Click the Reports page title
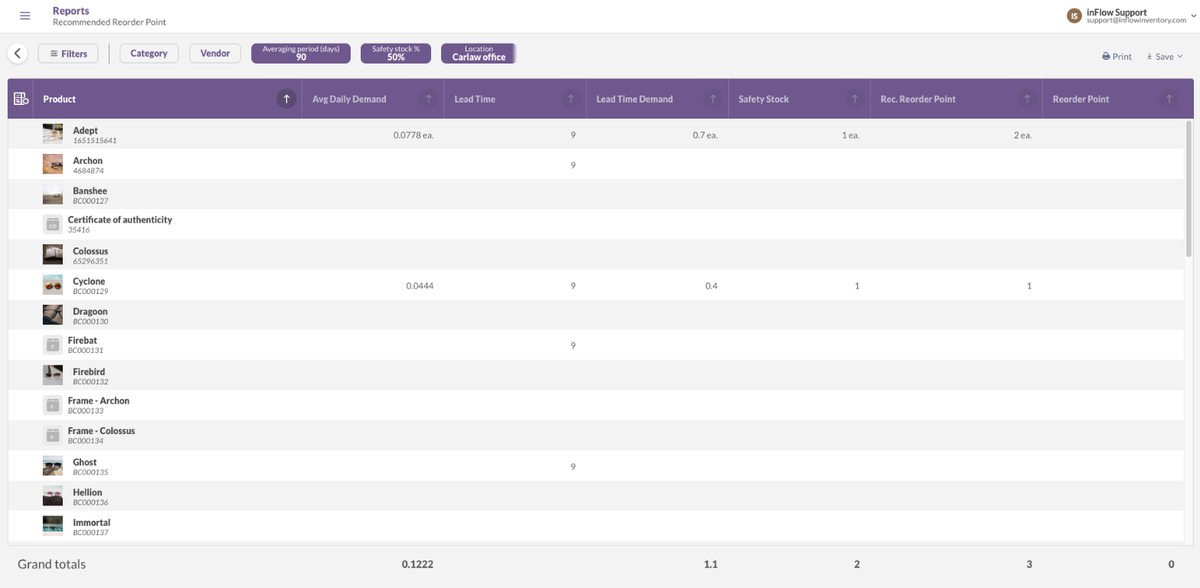The height and width of the screenshot is (588, 1200). [x=71, y=11]
